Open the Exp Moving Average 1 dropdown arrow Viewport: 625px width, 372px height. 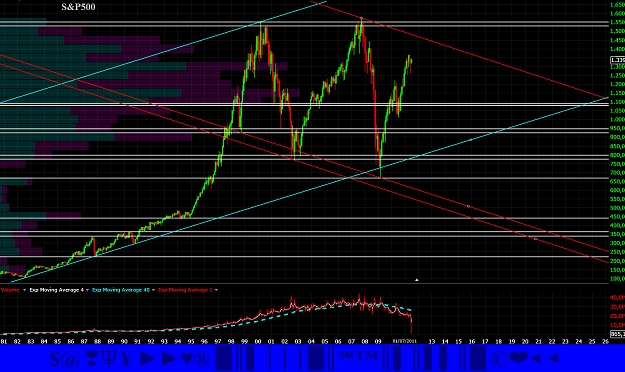pos(216,290)
